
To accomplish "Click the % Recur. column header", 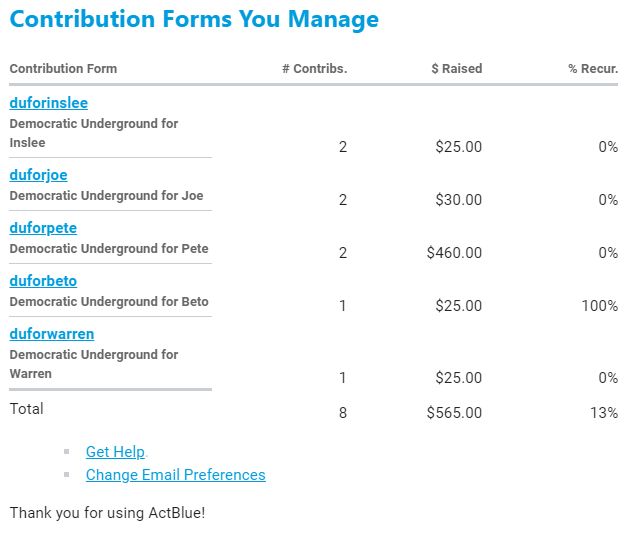I will 593,69.
